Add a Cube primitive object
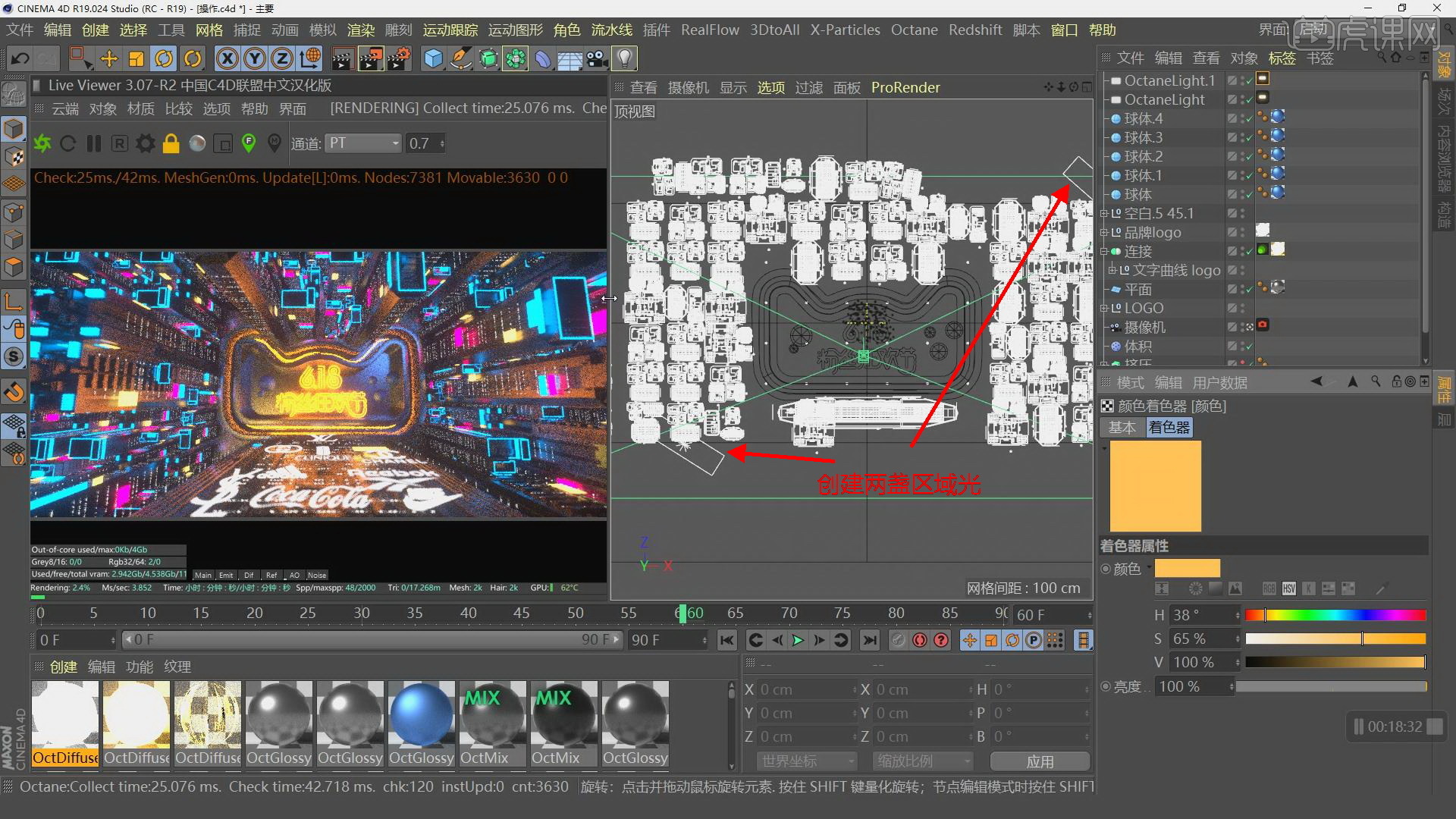The width and height of the screenshot is (1456, 819). pos(433,58)
